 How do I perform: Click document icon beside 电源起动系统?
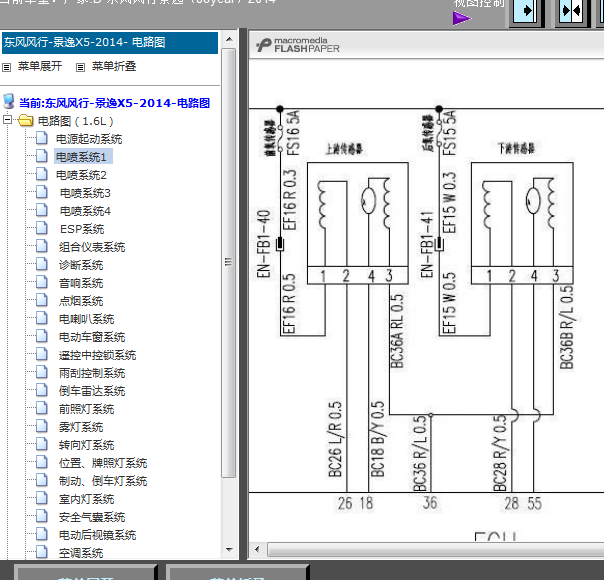pyautogui.click(x=42, y=138)
